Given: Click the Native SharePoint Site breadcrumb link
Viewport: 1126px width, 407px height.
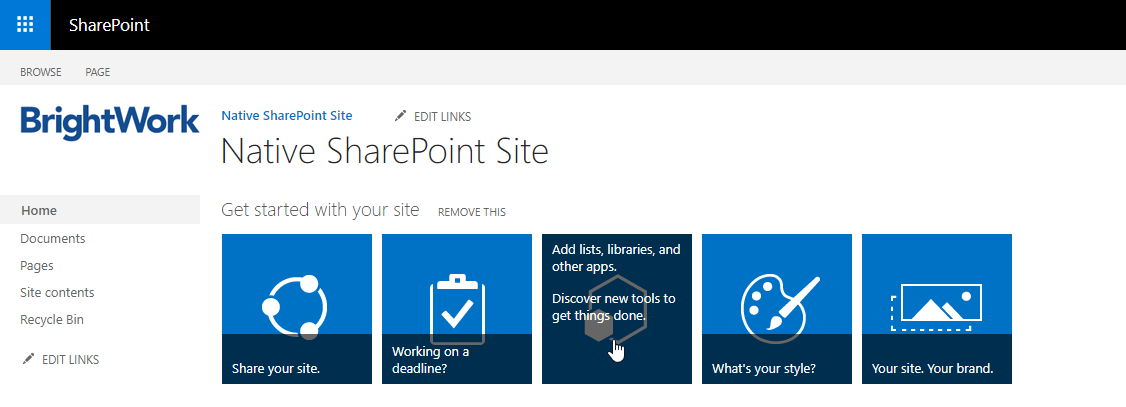Looking at the screenshot, I should [286, 116].
